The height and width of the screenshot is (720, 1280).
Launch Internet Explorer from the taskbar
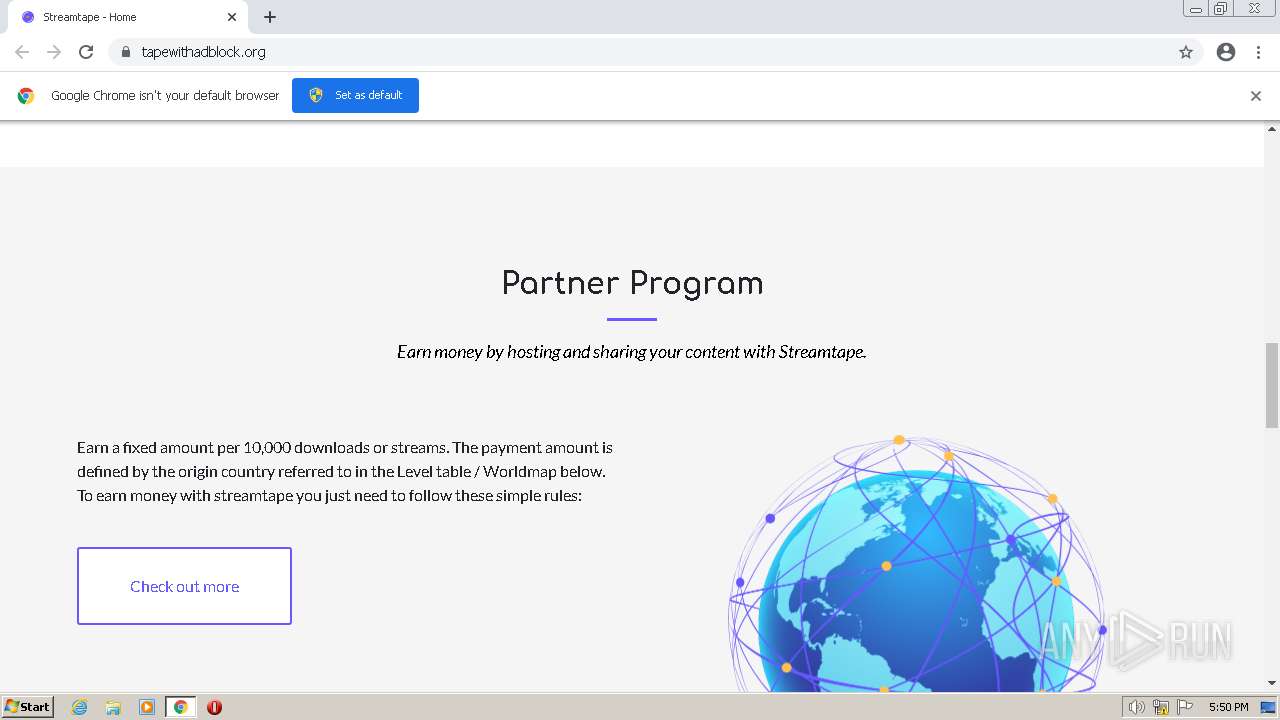pos(80,707)
